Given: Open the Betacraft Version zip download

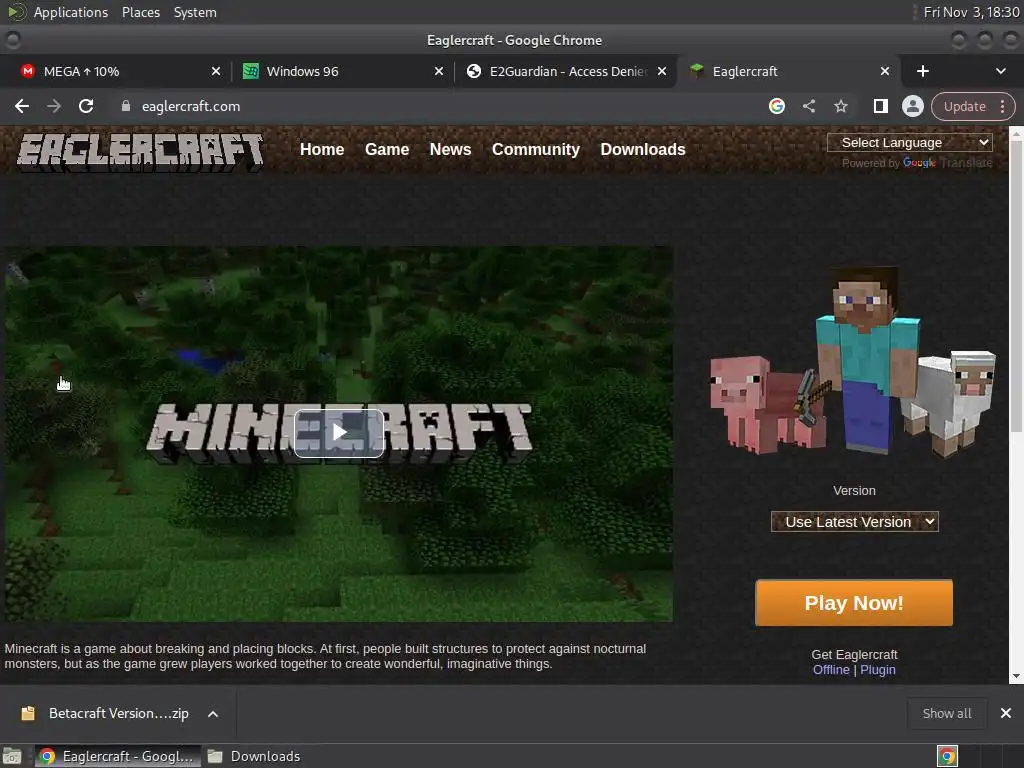Looking at the screenshot, I should click(x=118, y=713).
